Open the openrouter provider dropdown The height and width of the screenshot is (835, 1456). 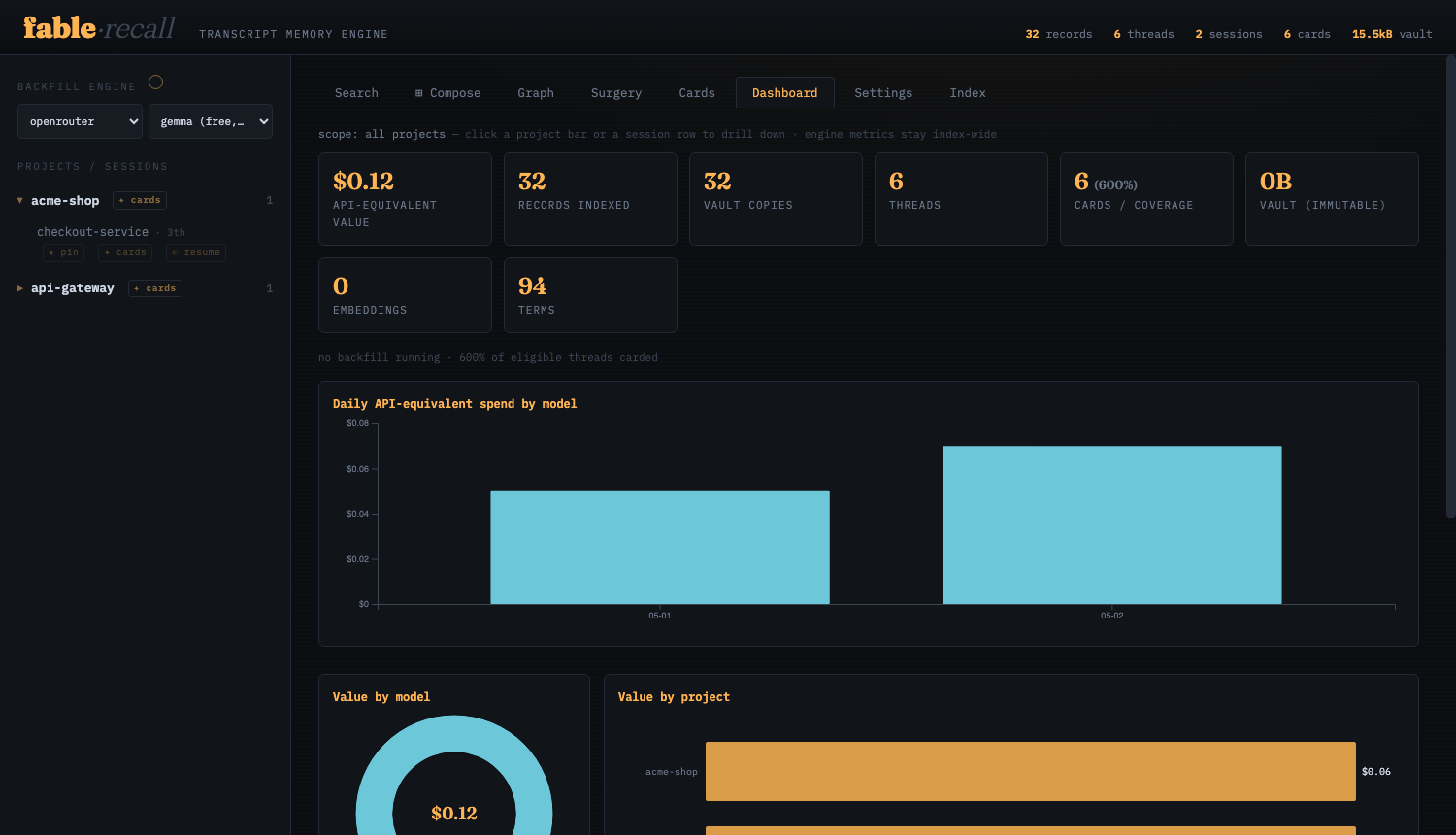click(80, 121)
